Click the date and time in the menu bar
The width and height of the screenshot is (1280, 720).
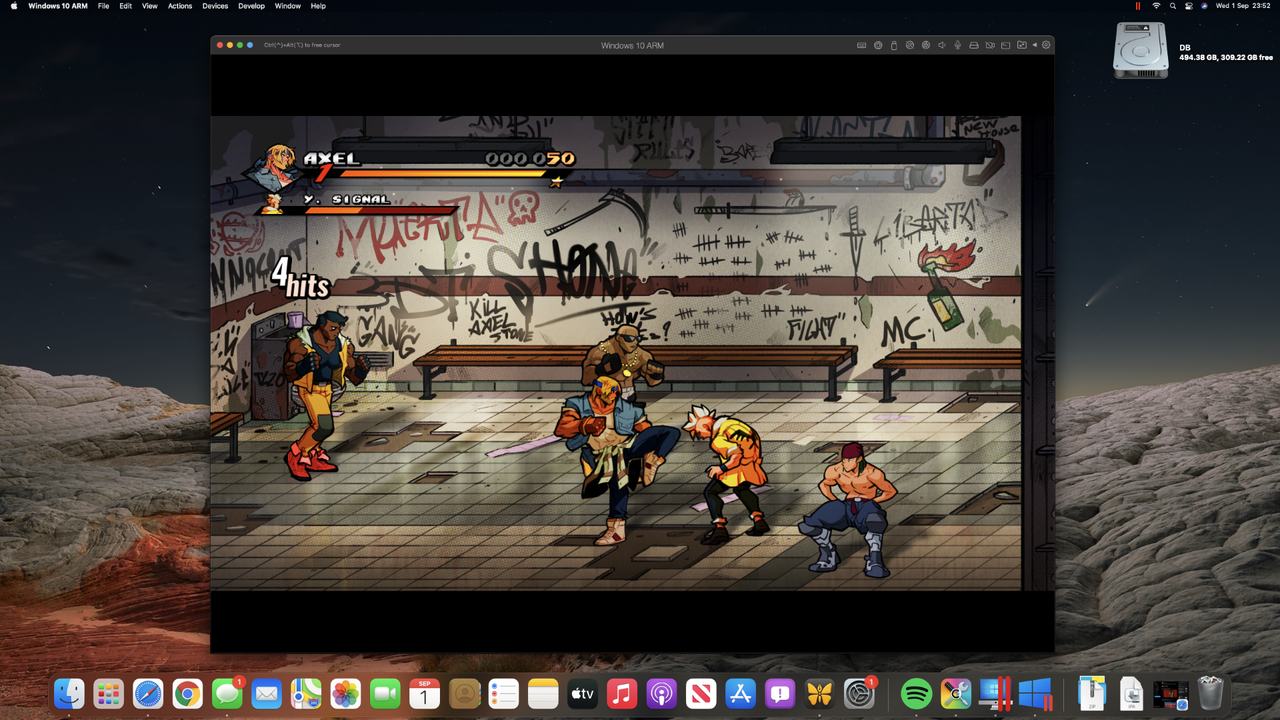pos(1243,6)
